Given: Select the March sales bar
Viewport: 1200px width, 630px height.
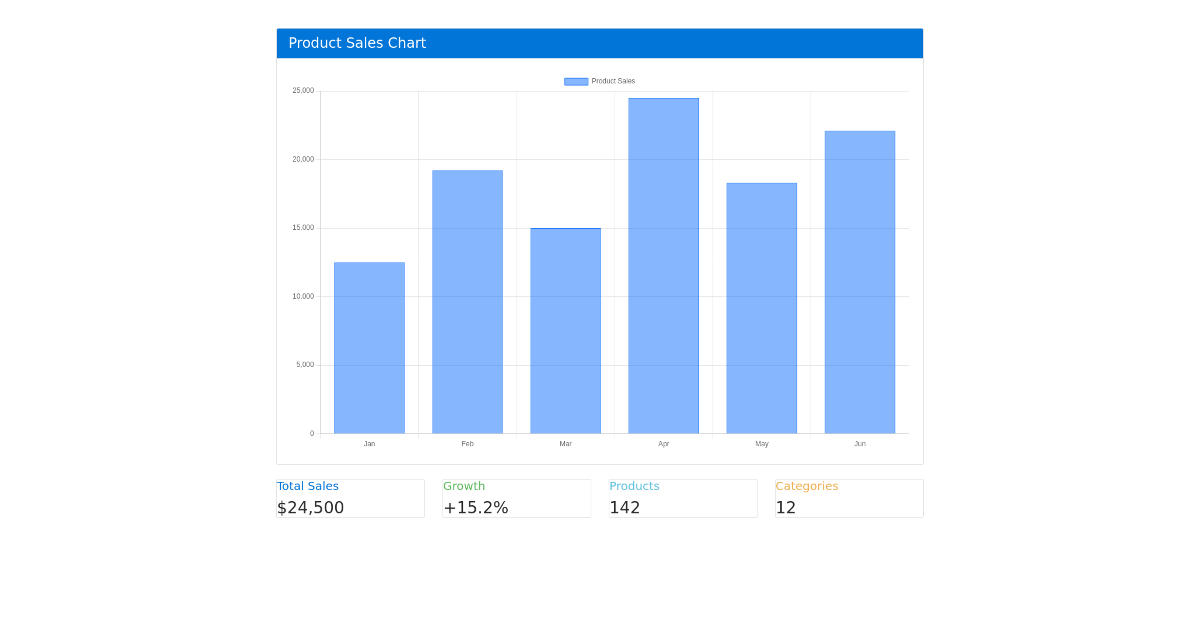Looking at the screenshot, I should click(565, 330).
